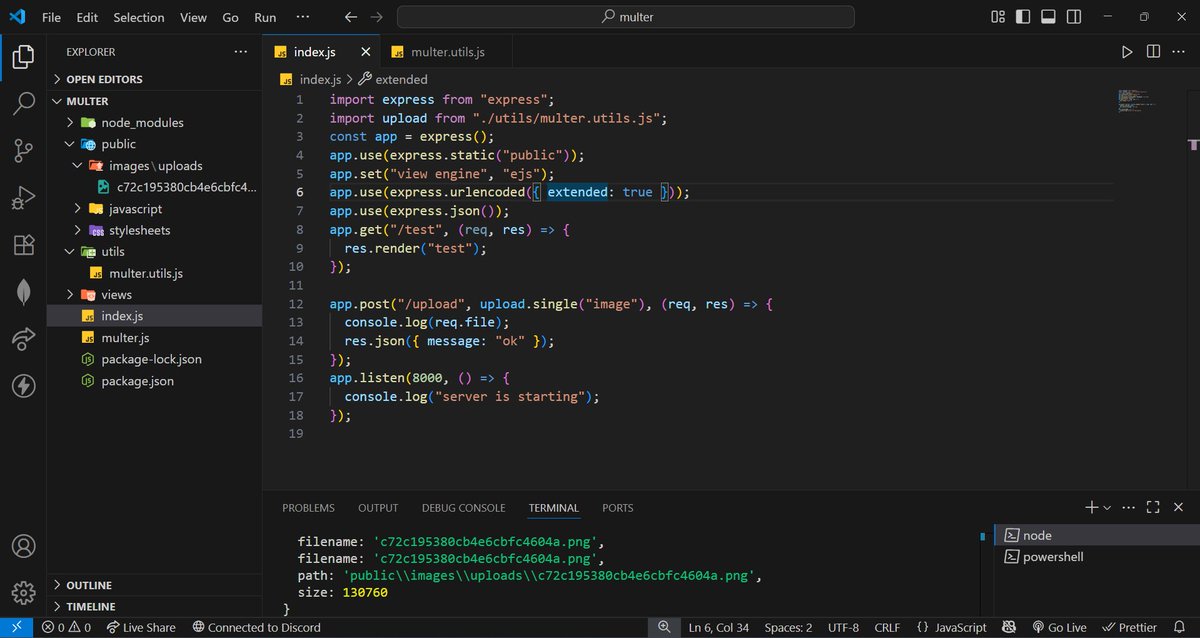Open the Manage gear icon
1200x638 pixels.
pyautogui.click(x=23, y=591)
